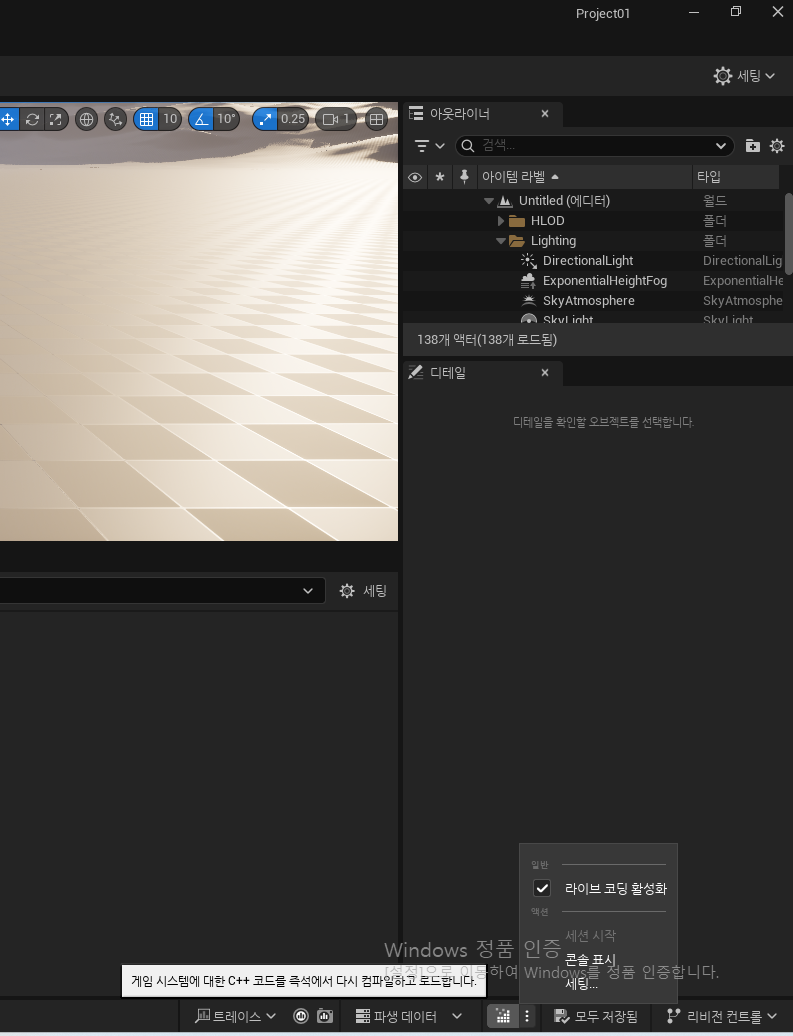Click the SkyAtmosphere icon
793x1036 pixels.
tap(529, 301)
